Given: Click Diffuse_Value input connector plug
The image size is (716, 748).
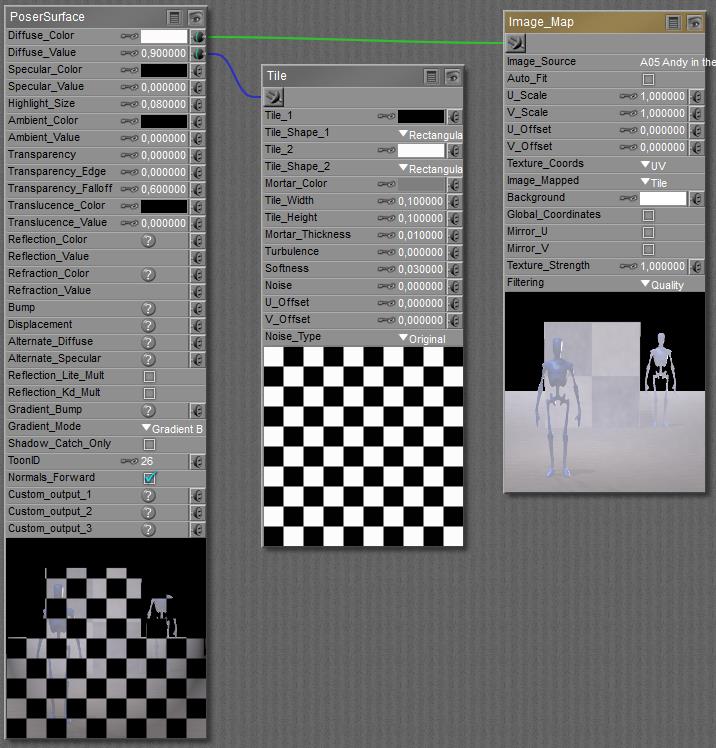Looking at the screenshot, I should pyautogui.click(x=198, y=53).
